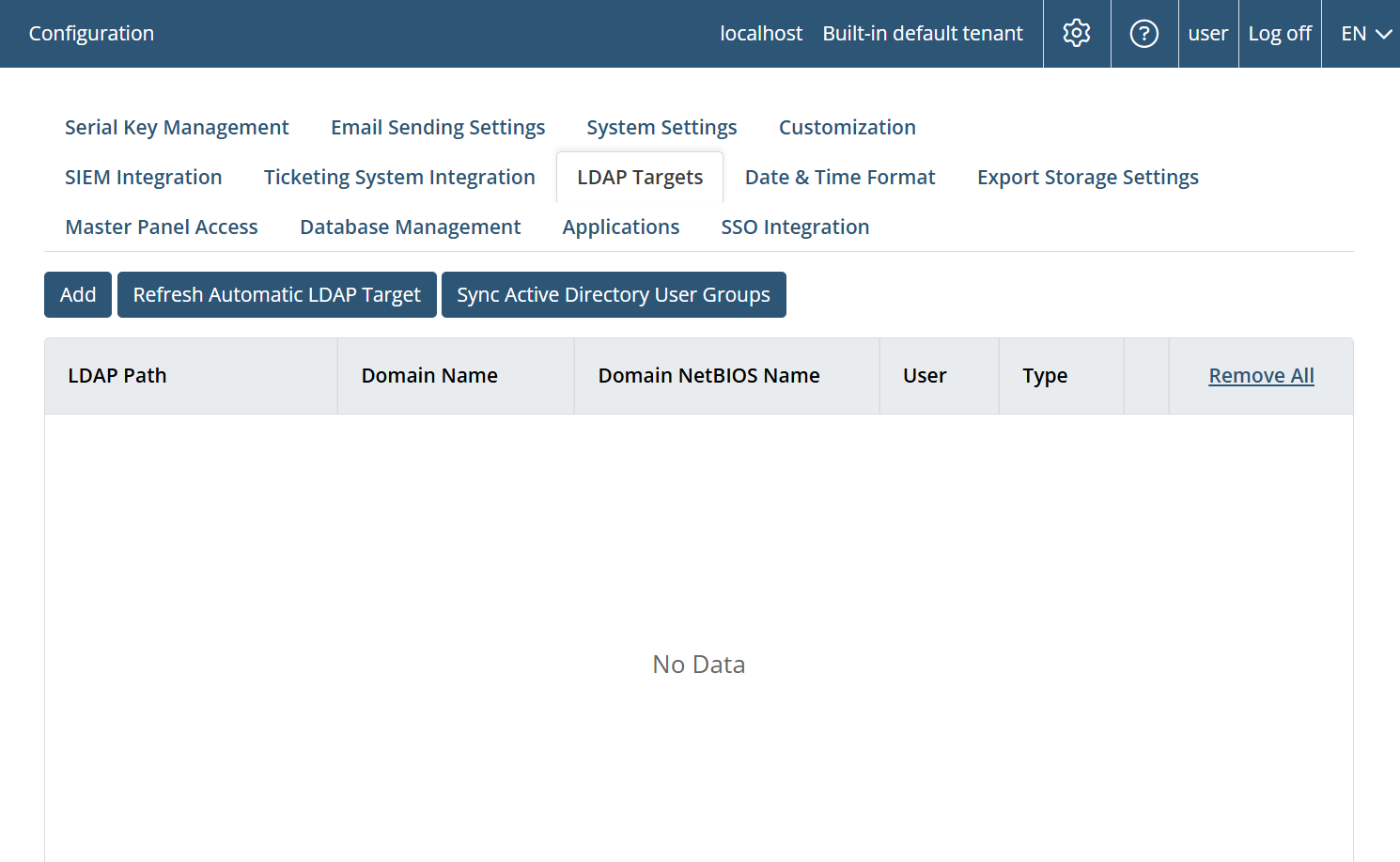
Task: Click the Log off link
Action: [1279, 34]
